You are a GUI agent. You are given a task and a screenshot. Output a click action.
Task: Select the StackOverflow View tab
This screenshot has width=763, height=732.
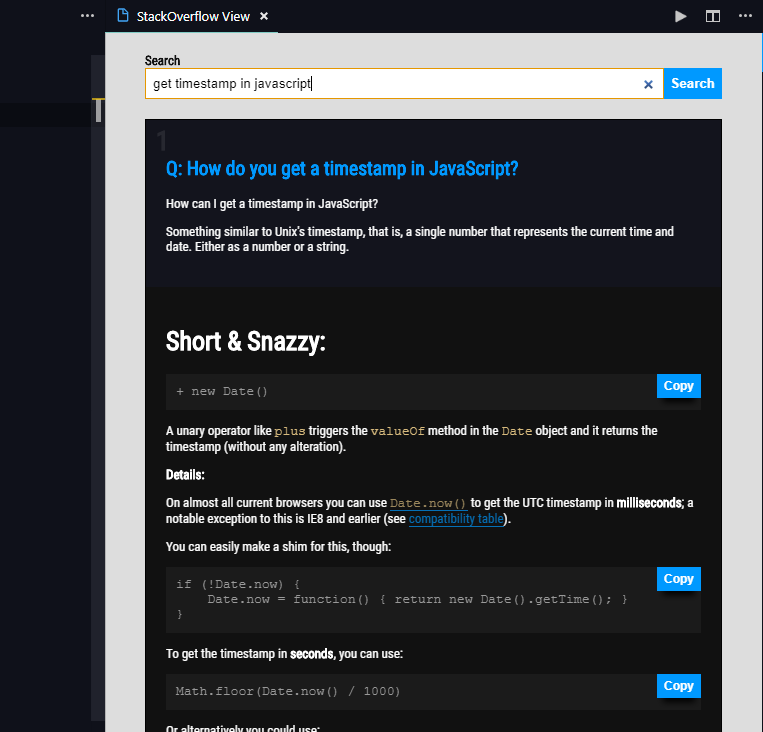[192, 17]
